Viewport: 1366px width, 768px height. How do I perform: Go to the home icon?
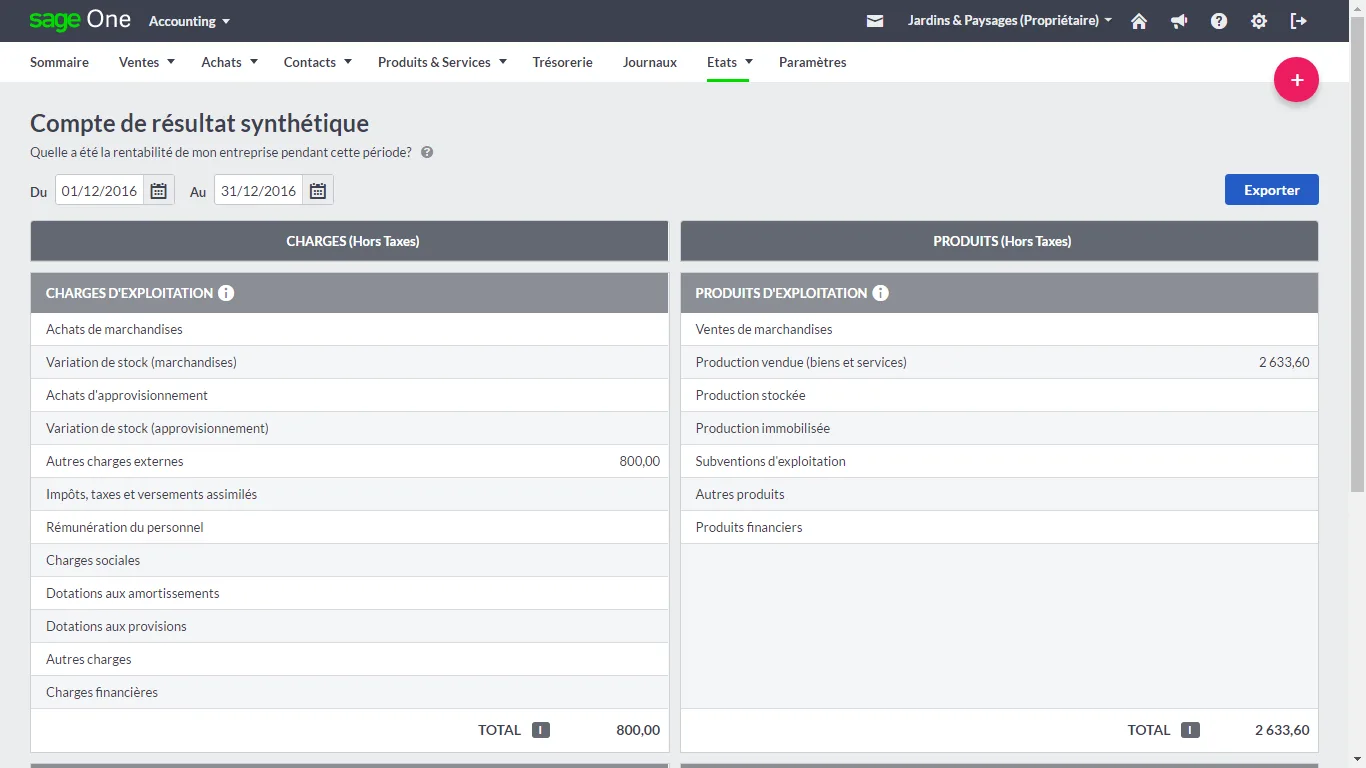click(1139, 21)
